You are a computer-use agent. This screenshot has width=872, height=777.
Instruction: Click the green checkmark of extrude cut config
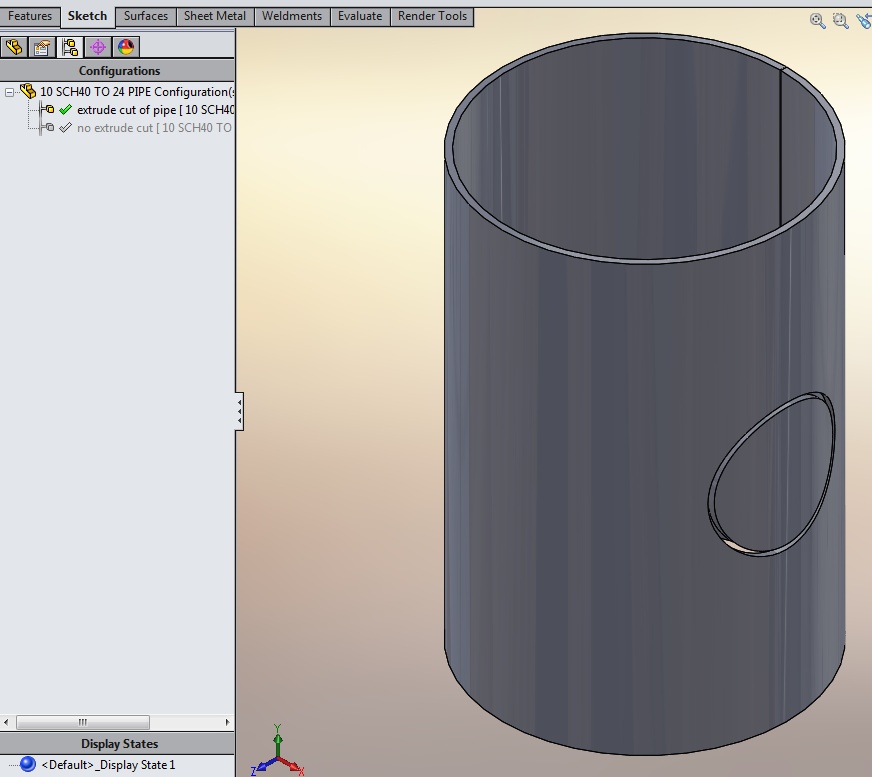coord(66,110)
